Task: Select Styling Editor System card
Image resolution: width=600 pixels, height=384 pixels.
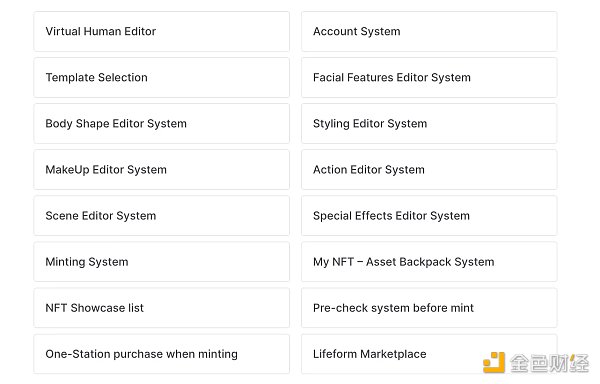Action: point(429,124)
